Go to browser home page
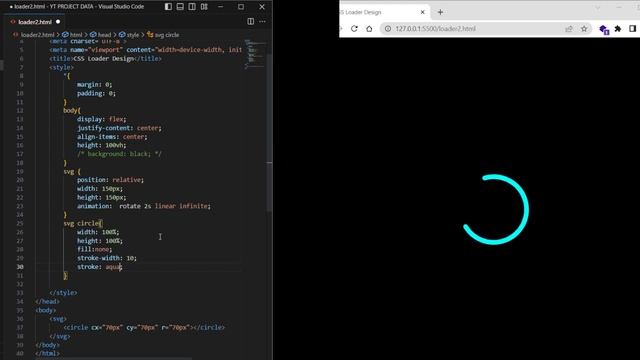 coord(369,29)
